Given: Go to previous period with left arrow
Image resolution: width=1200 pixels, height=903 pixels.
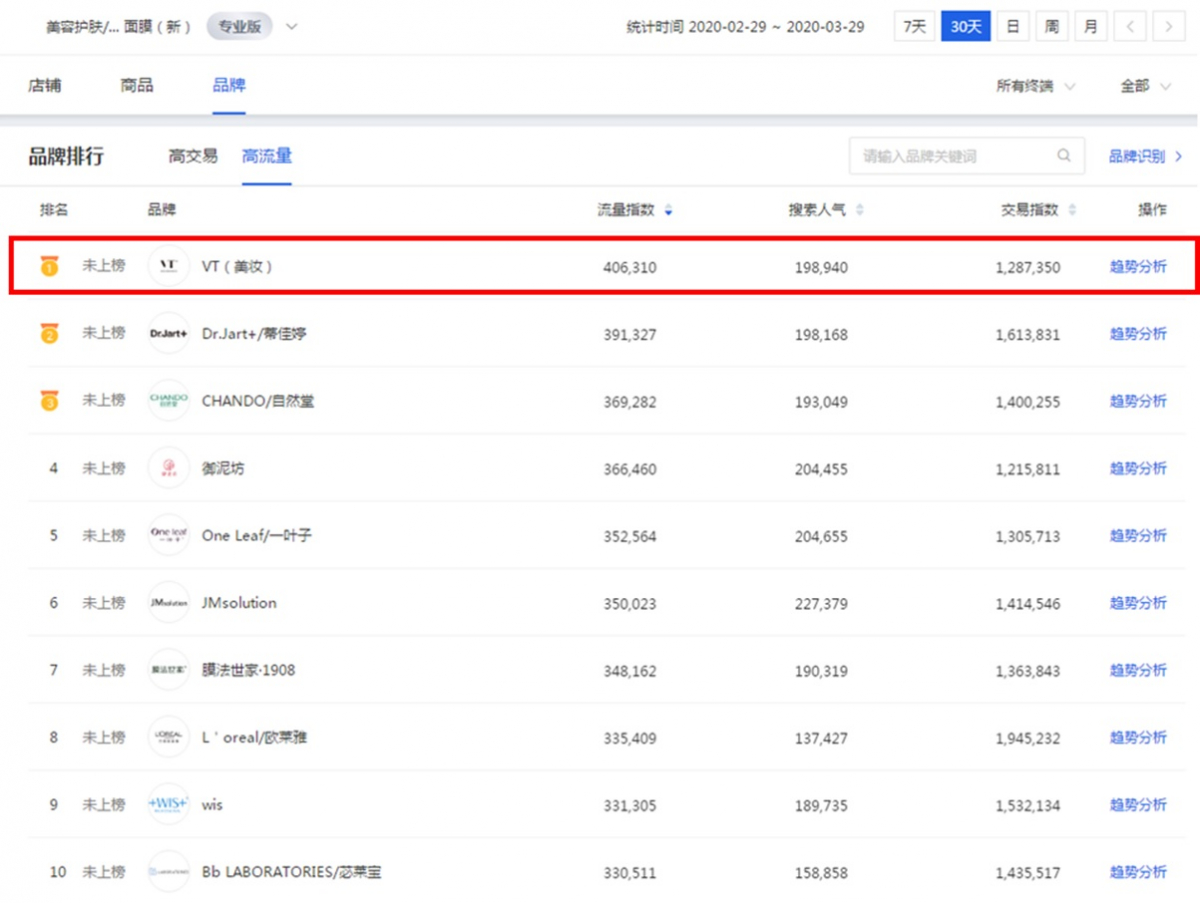Looking at the screenshot, I should (x=1129, y=27).
